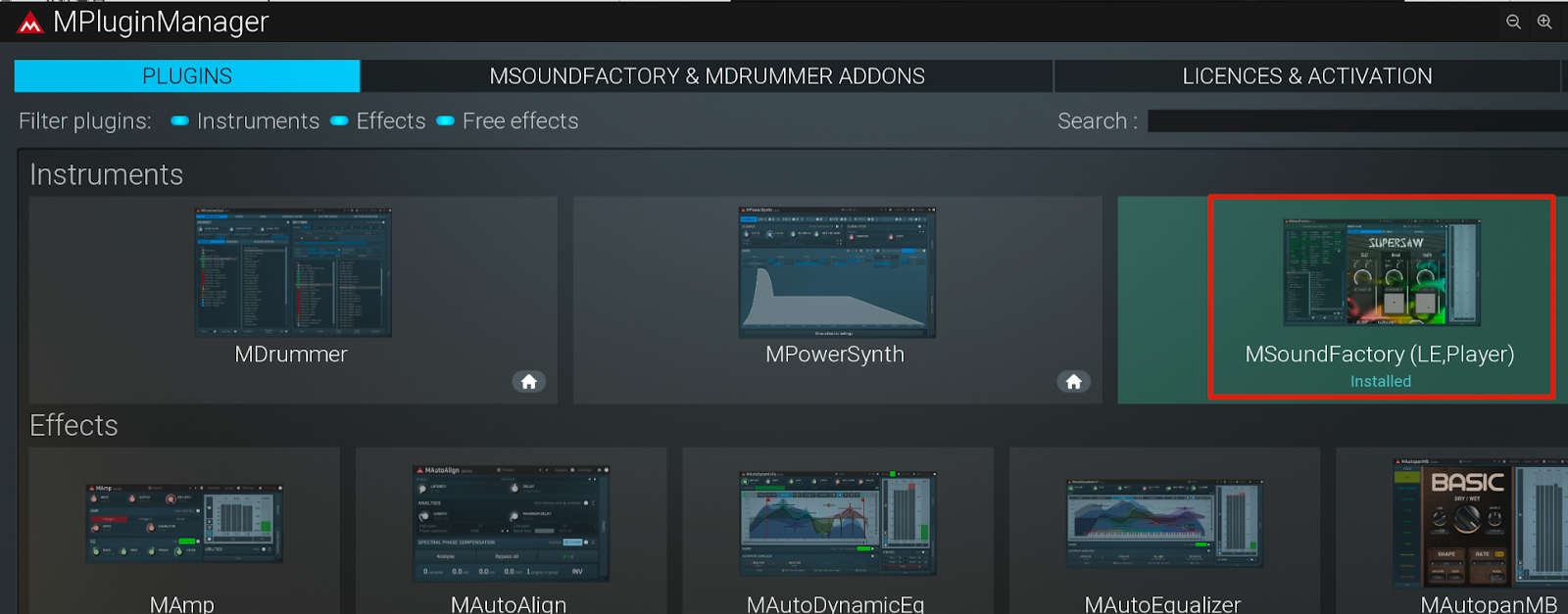Click the Instruments section heading
The image size is (1568, 614).
coord(107,174)
